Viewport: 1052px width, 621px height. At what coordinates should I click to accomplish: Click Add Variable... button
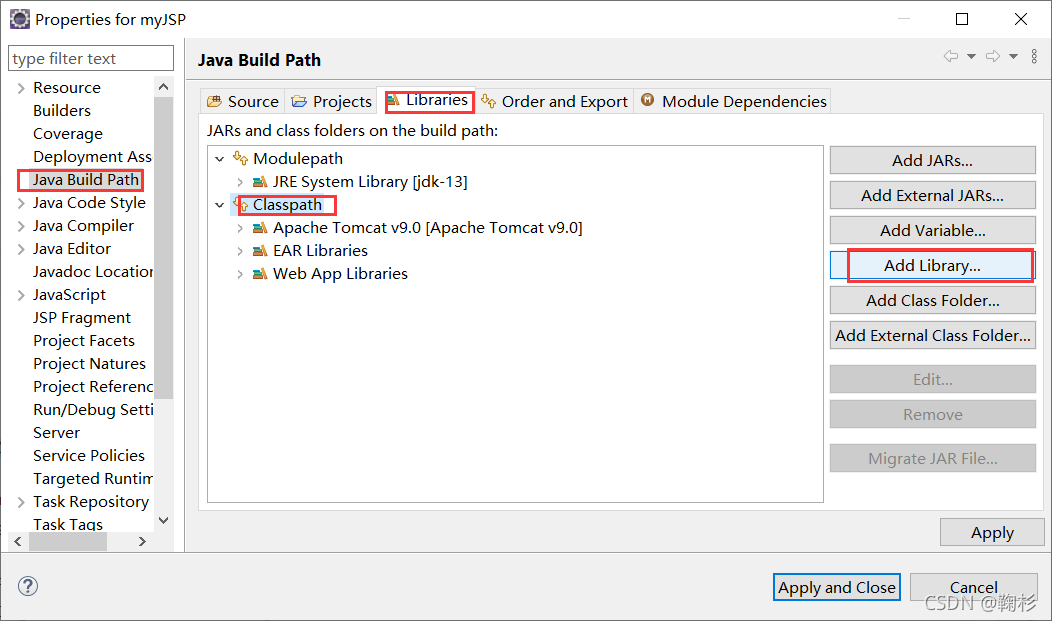[x=933, y=230]
